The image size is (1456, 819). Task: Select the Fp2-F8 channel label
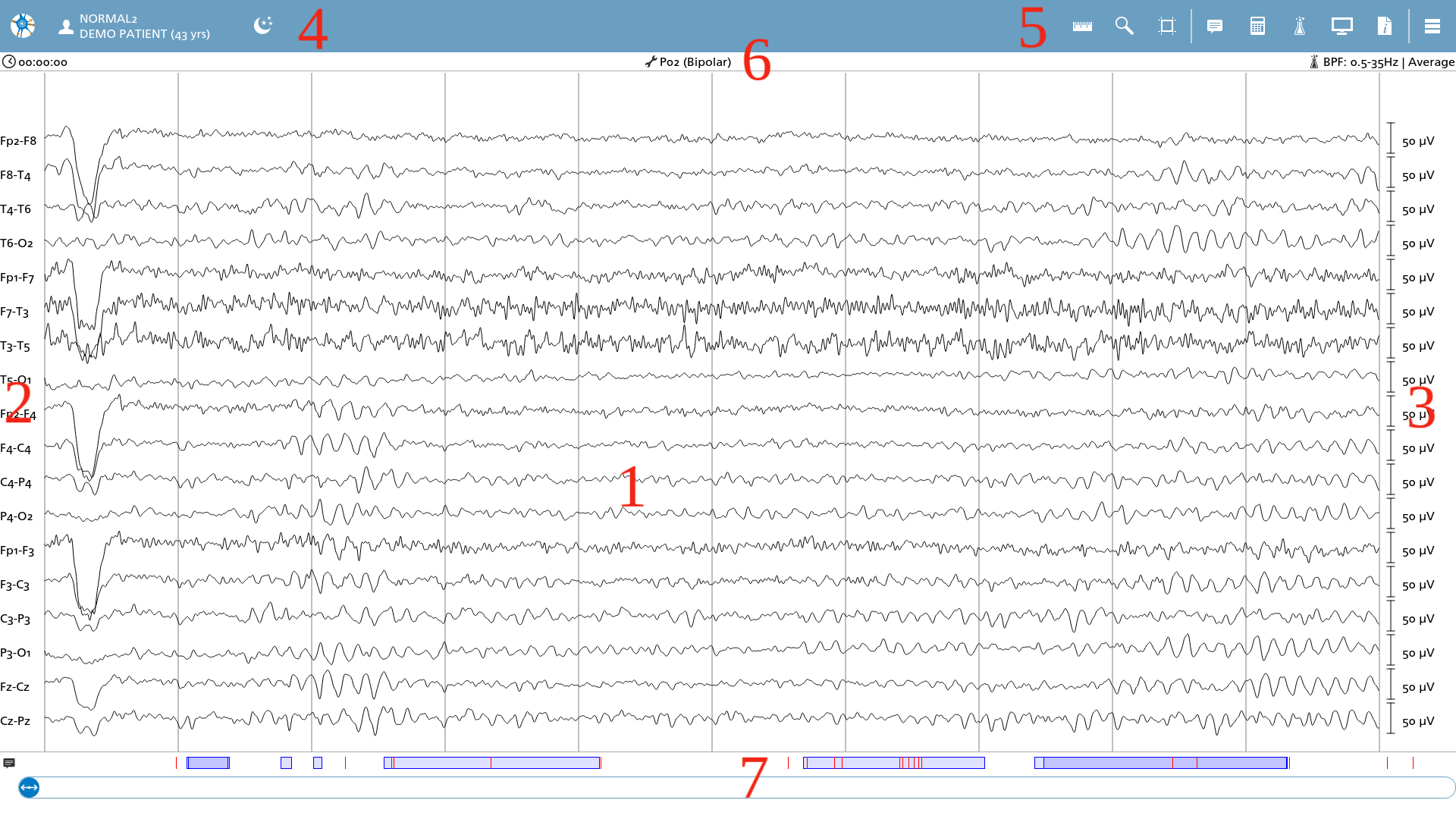click(18, 141)
